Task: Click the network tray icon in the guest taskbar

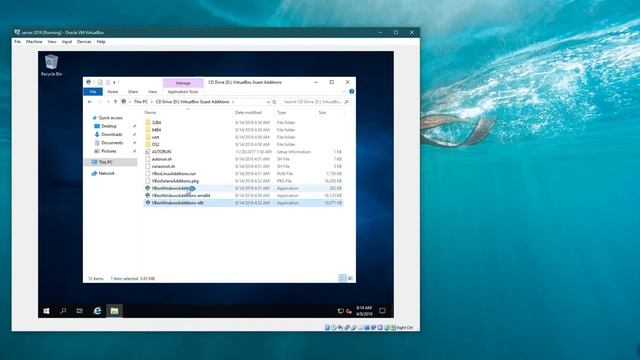Action: coord(340,311)
